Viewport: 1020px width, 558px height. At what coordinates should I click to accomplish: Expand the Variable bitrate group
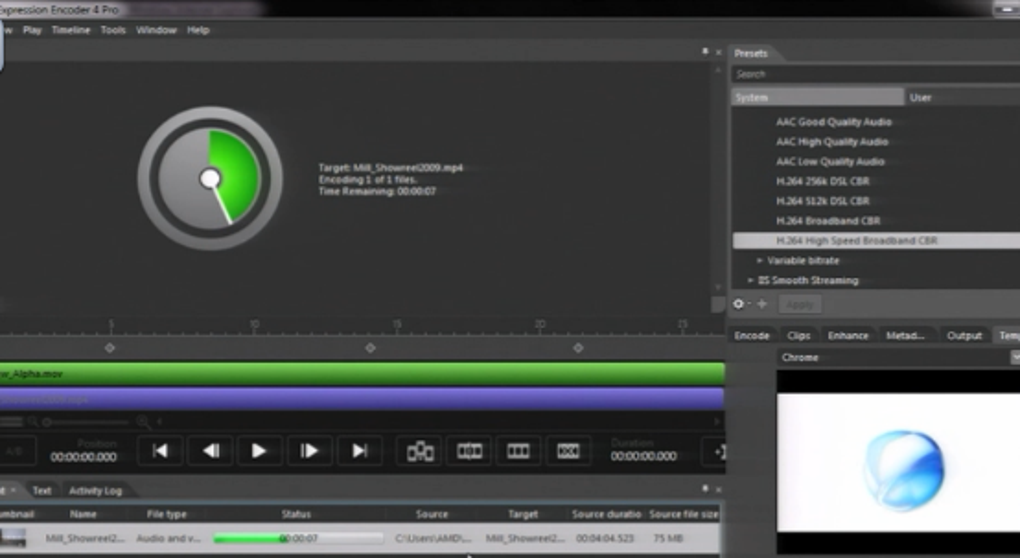[x=760, y=260]
